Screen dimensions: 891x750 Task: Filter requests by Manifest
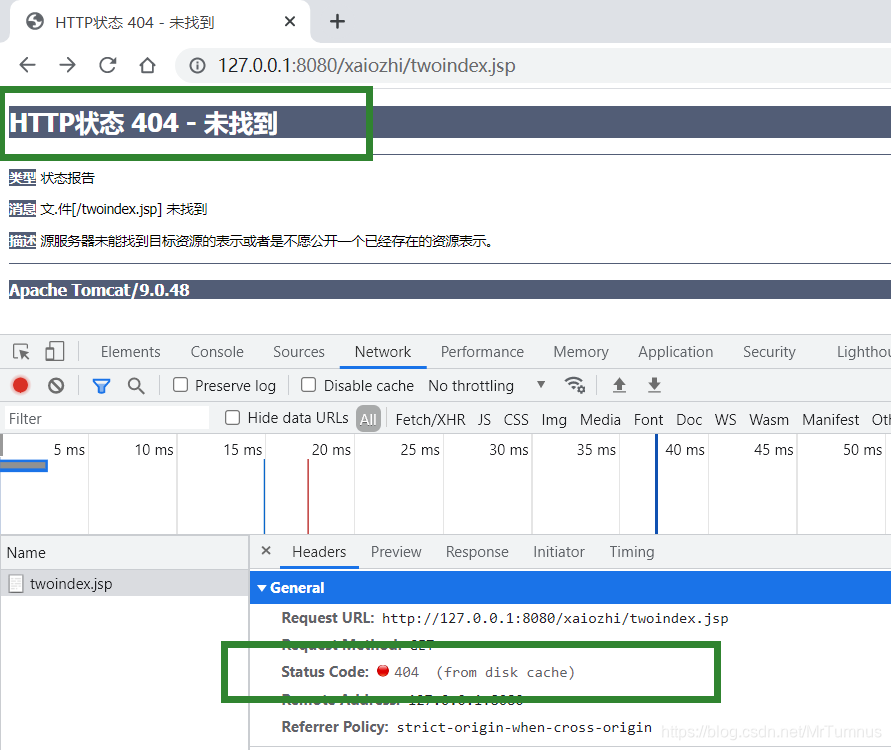pyautogui.click(x=831, y=419)
